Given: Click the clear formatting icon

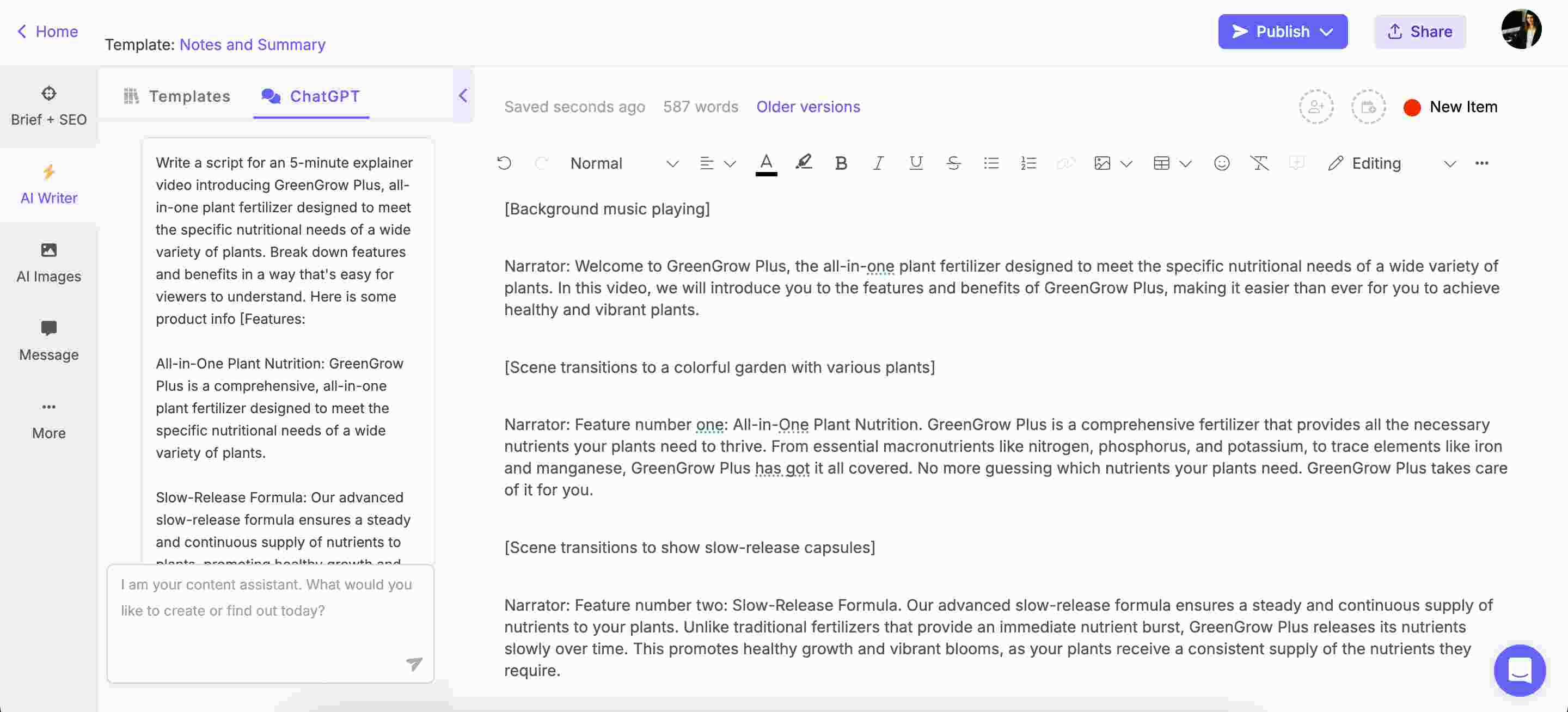Looking at the screenshot, I should [1259, 163].
